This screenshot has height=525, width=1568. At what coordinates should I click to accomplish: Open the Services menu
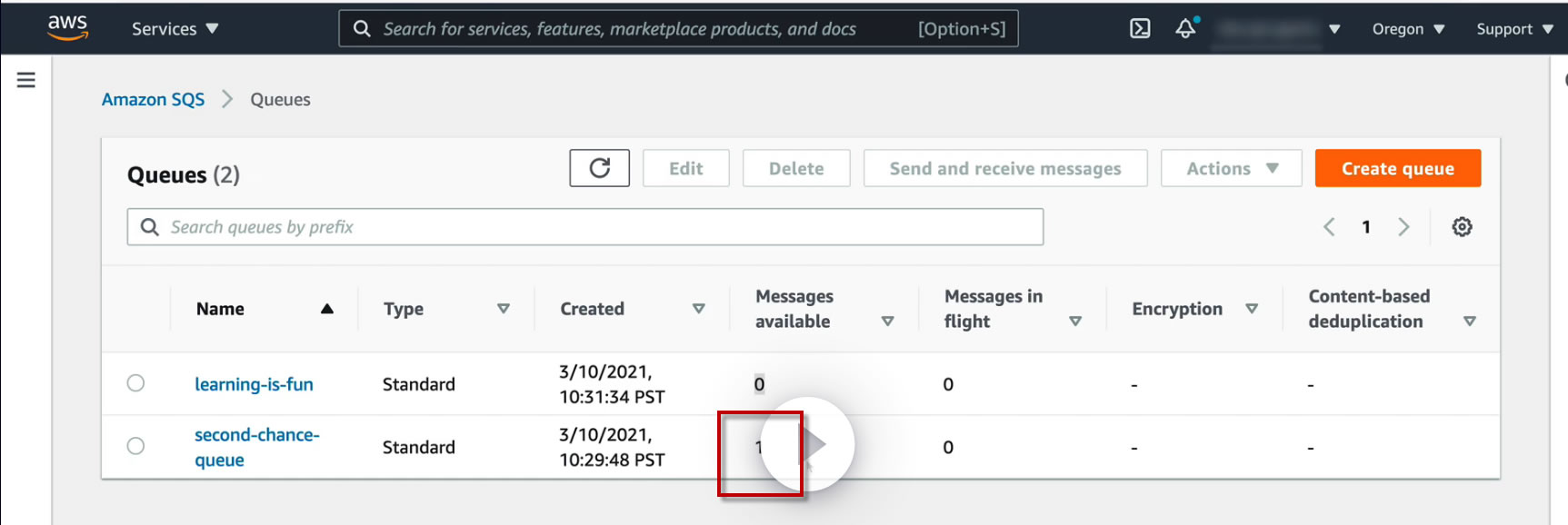(175, 29)
